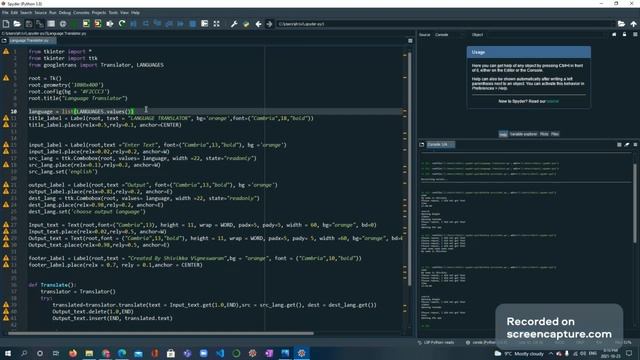640x360 pixels.
Task: Clear the console with the eraser icon
Action: pos(627,144)
